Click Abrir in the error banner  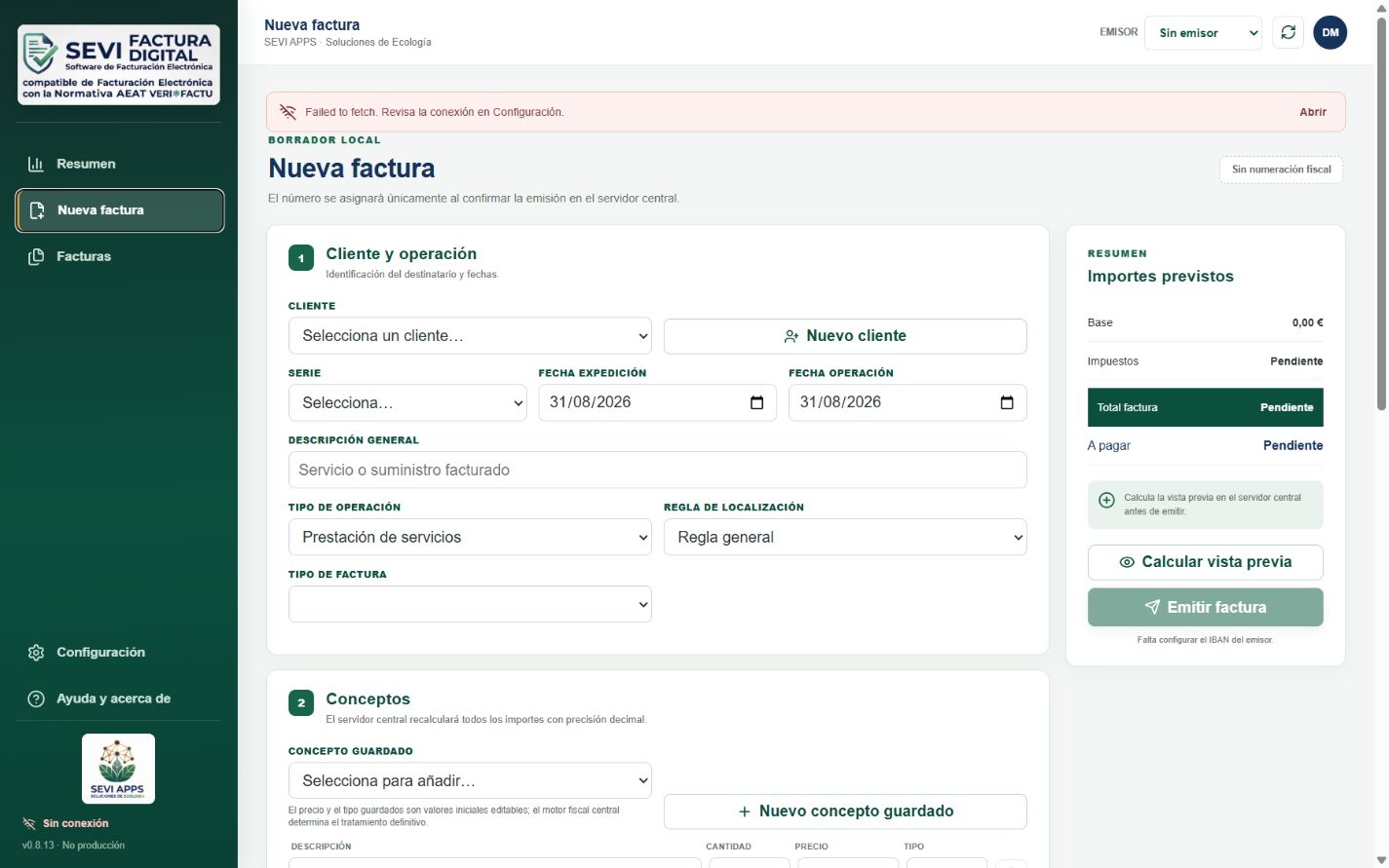tap(1313, 112)
